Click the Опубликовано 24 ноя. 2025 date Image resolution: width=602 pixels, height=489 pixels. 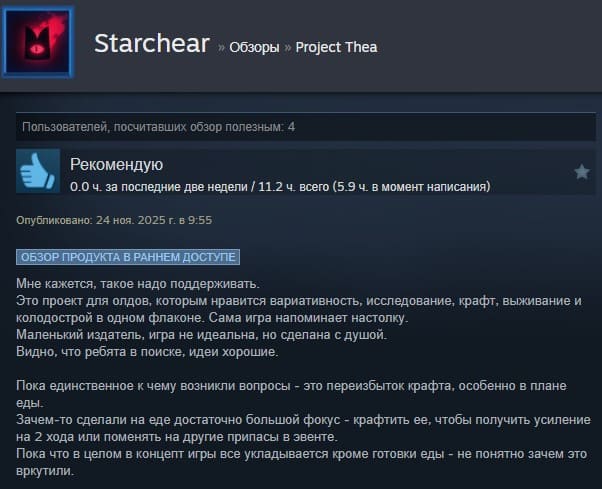(x=114, y=220)
